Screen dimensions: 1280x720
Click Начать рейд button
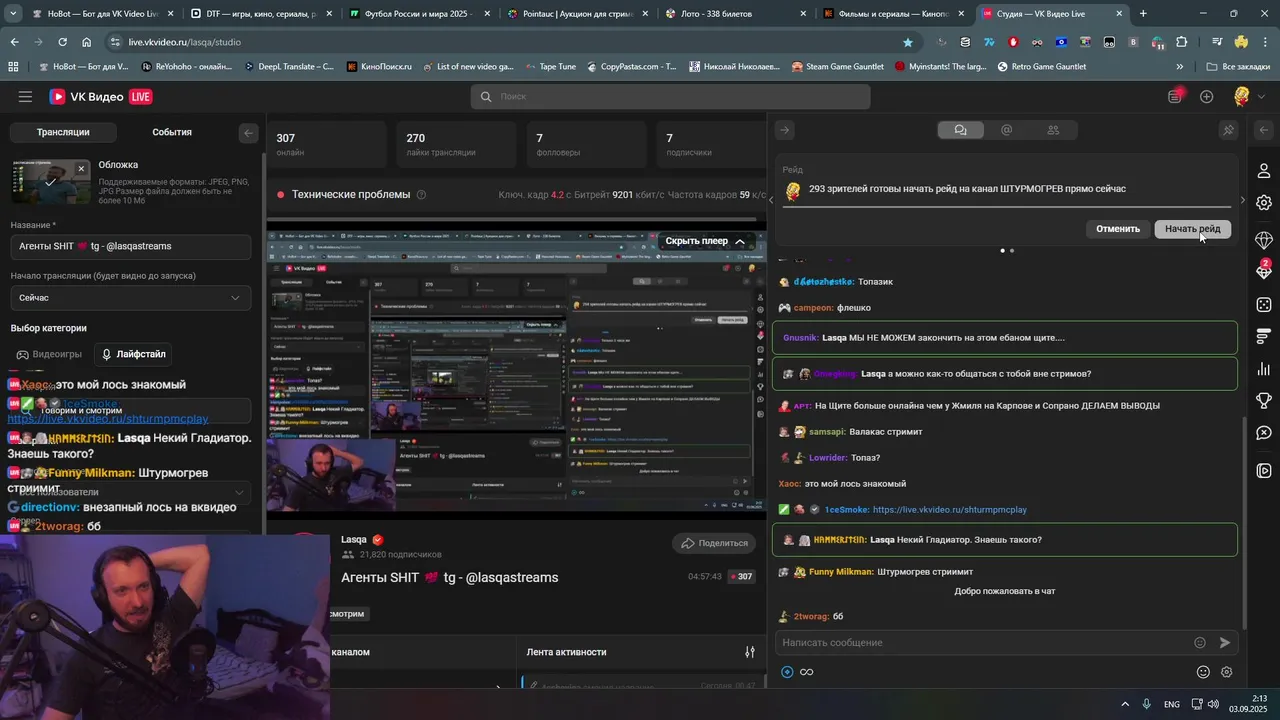[1193, 229]
